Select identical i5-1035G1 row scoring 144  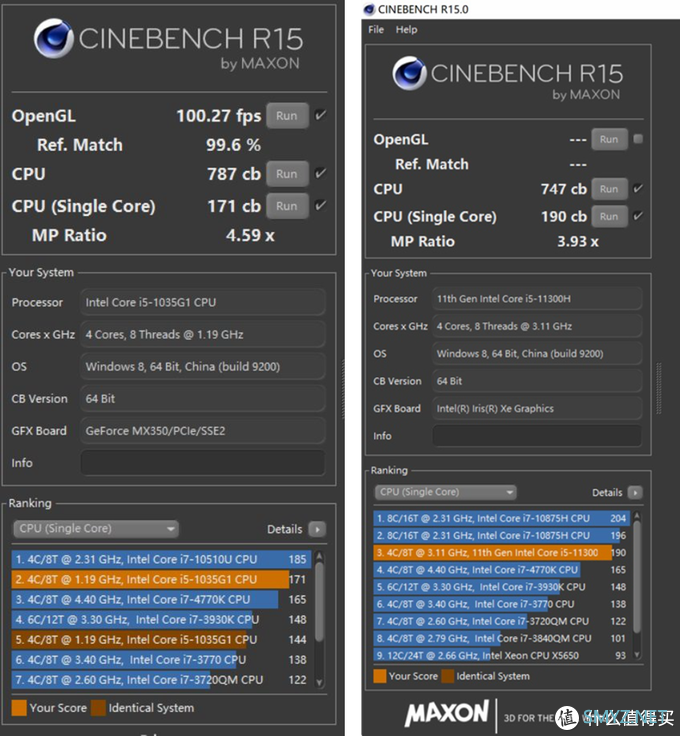161,640
